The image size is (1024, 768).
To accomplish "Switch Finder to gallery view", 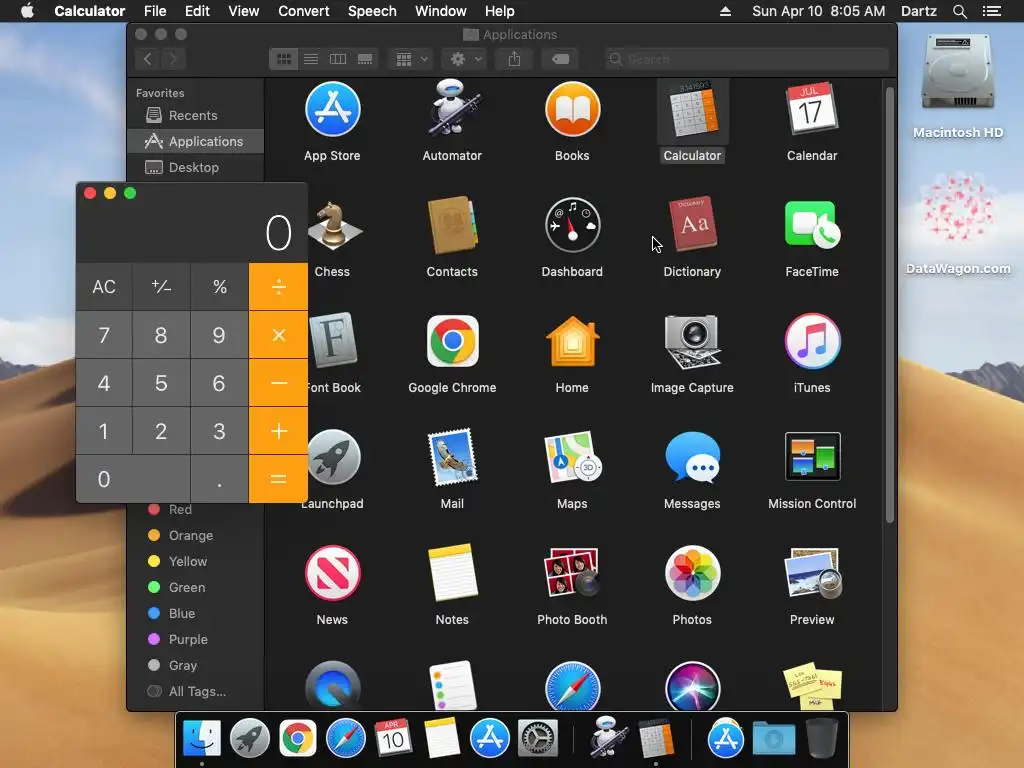I will coord(365,59).
